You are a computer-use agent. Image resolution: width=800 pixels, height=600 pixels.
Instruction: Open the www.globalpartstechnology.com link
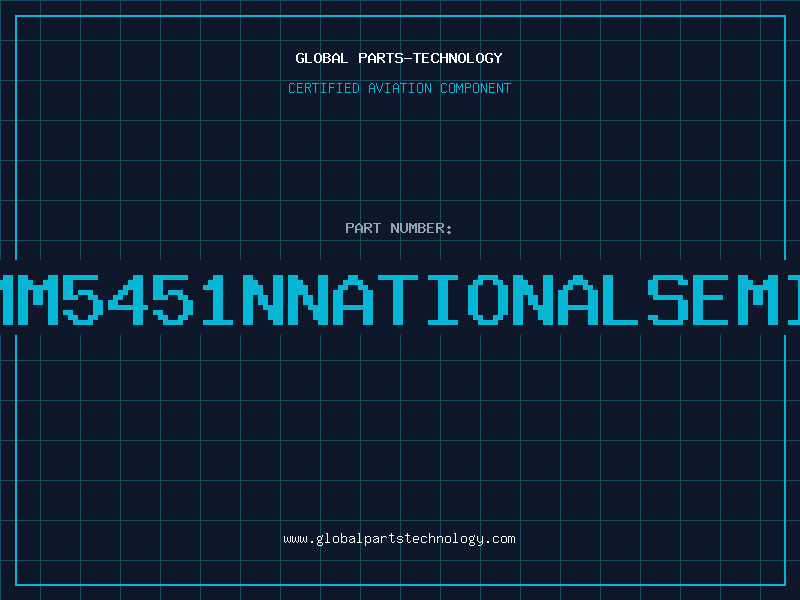click(x=399, y=539)
